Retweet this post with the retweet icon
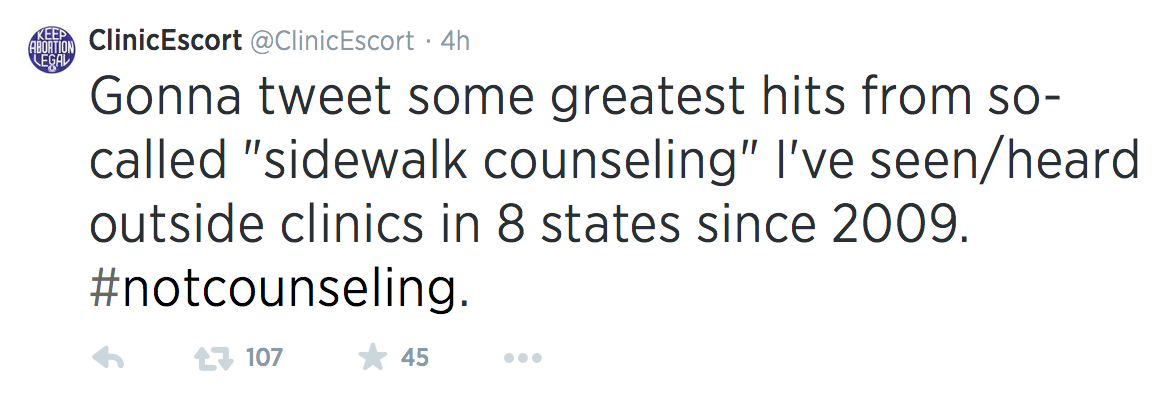This screenshot has height=400, width=1168. [210, 358]
